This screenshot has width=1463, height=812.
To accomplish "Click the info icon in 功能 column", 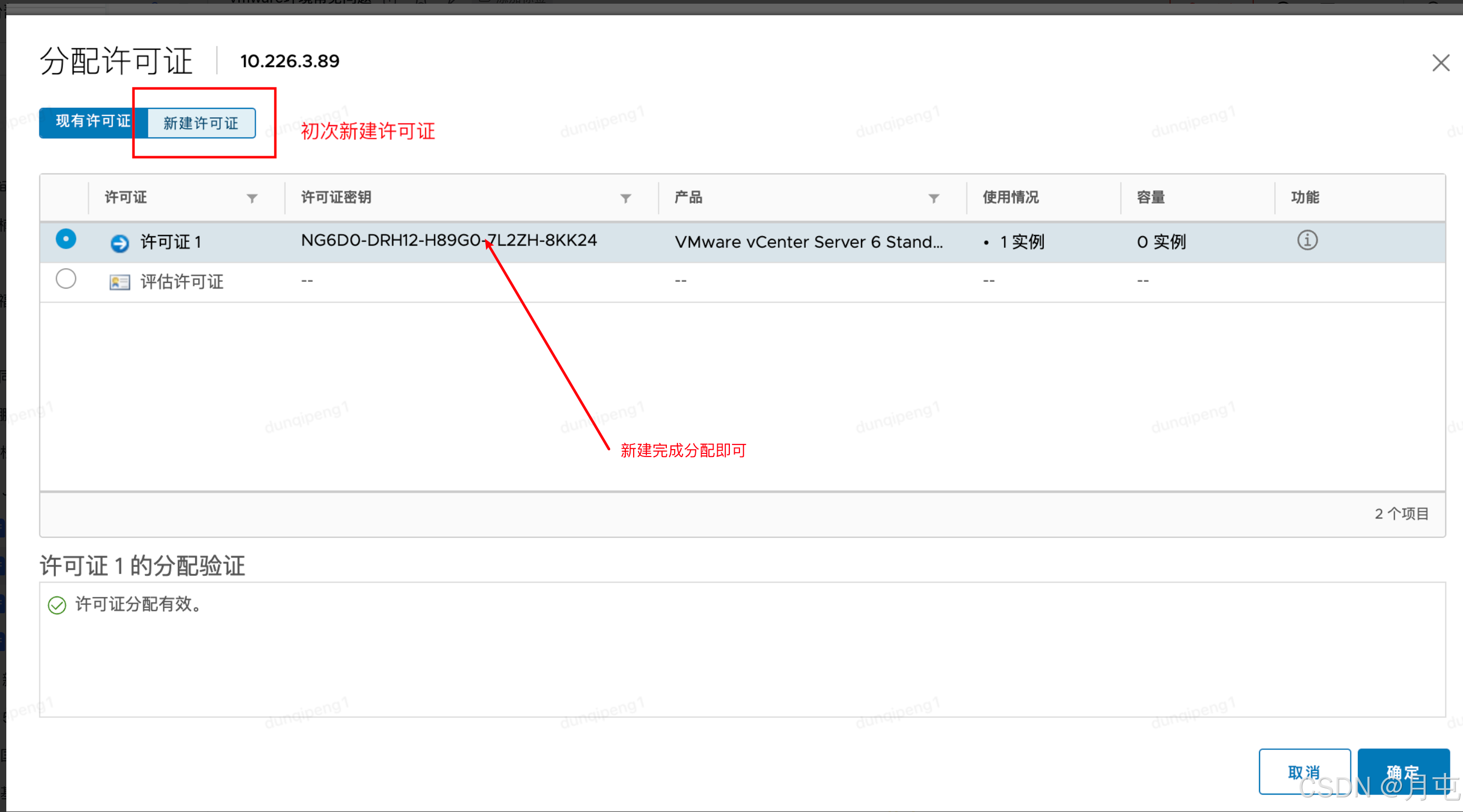I will click(1307, 241).
